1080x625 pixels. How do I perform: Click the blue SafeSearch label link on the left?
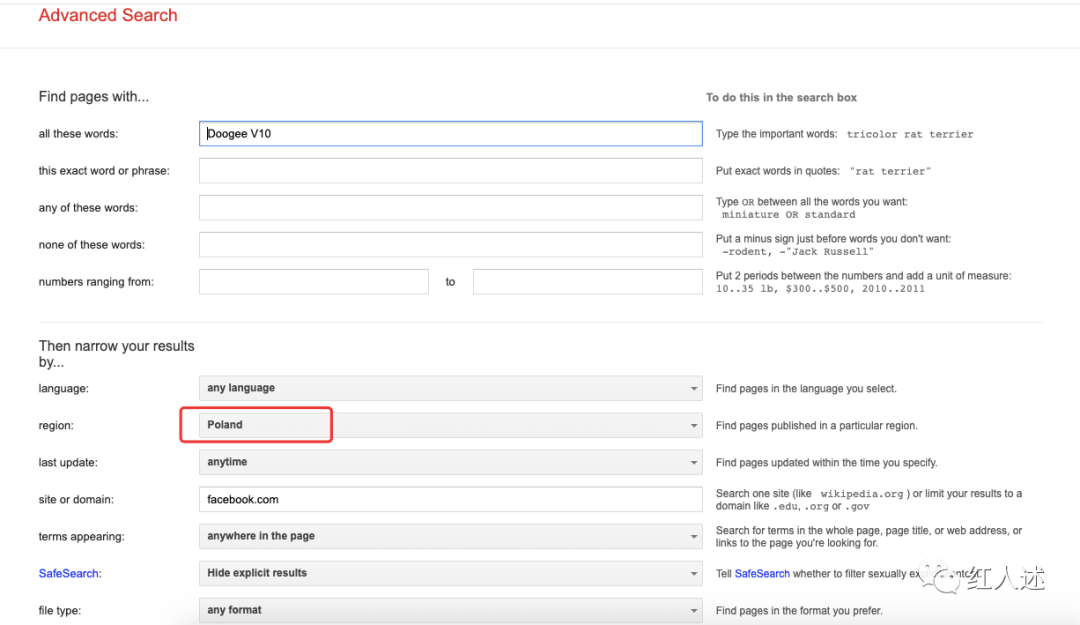[x=70, y=573]
